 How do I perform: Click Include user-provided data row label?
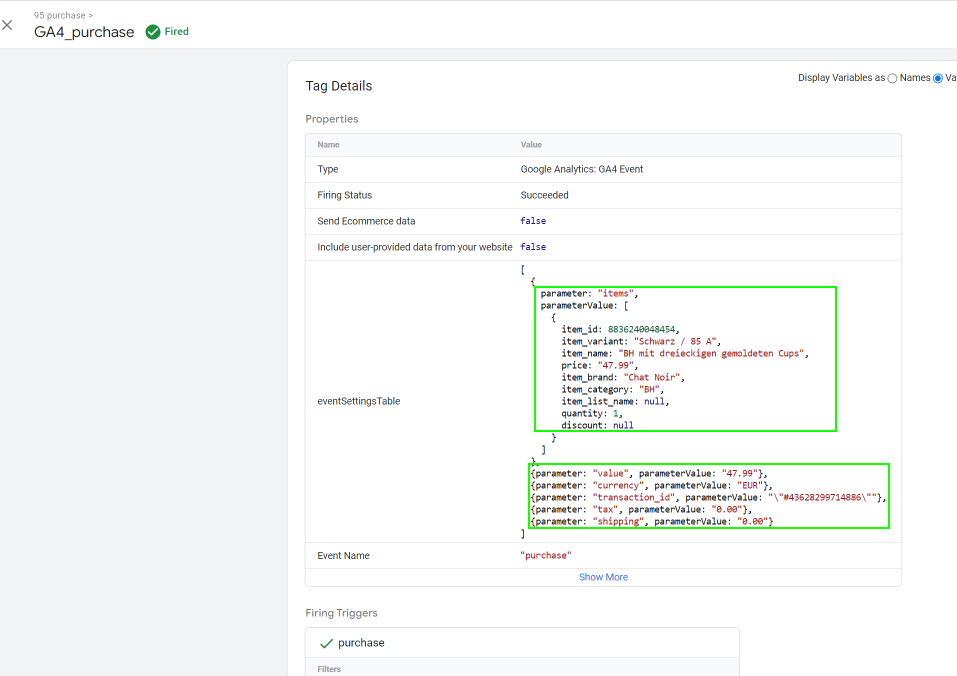(414, 247)
